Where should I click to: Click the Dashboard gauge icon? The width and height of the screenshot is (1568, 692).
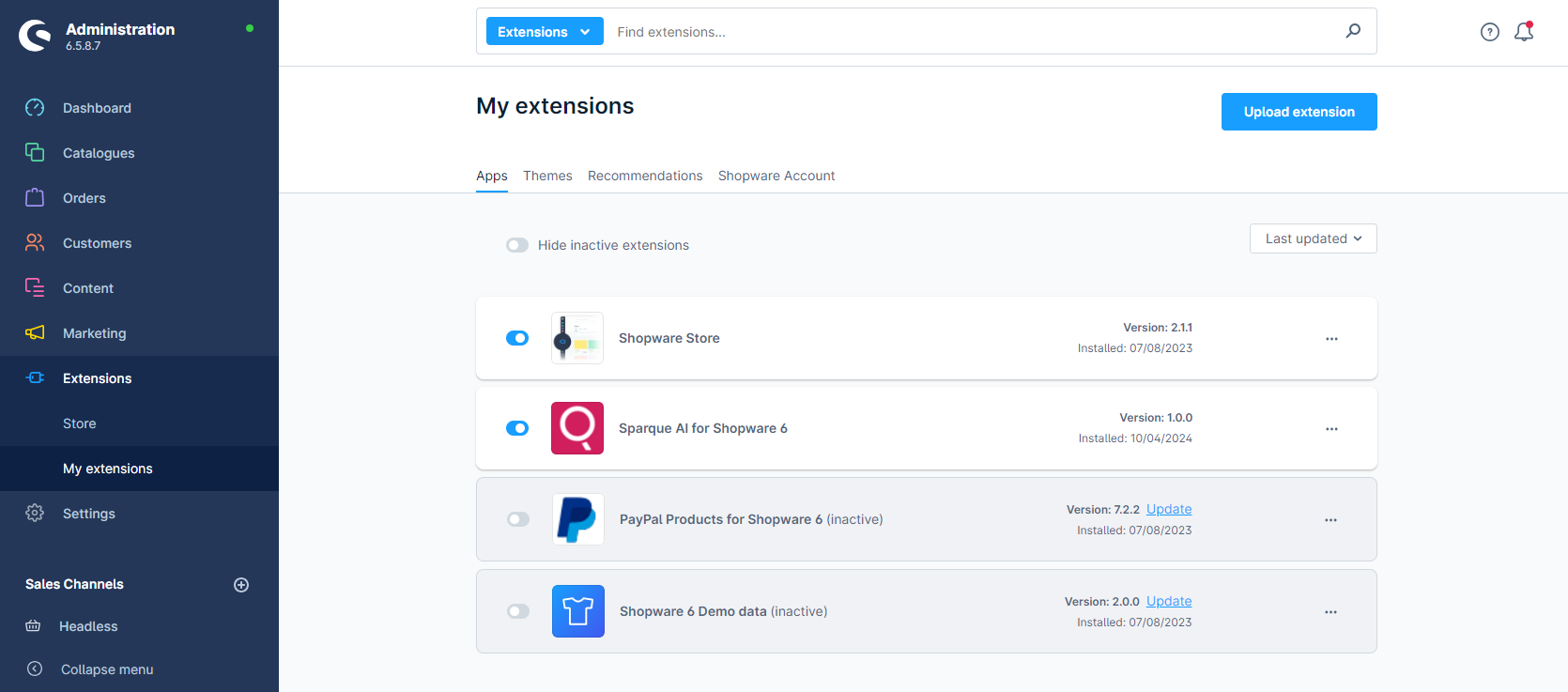35,107
